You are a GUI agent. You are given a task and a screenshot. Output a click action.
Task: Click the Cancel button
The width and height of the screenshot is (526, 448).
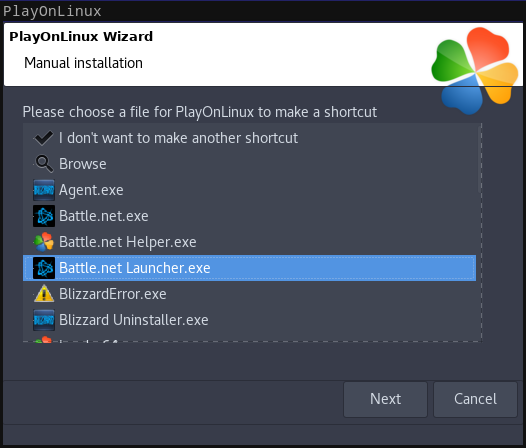[475, 399]
